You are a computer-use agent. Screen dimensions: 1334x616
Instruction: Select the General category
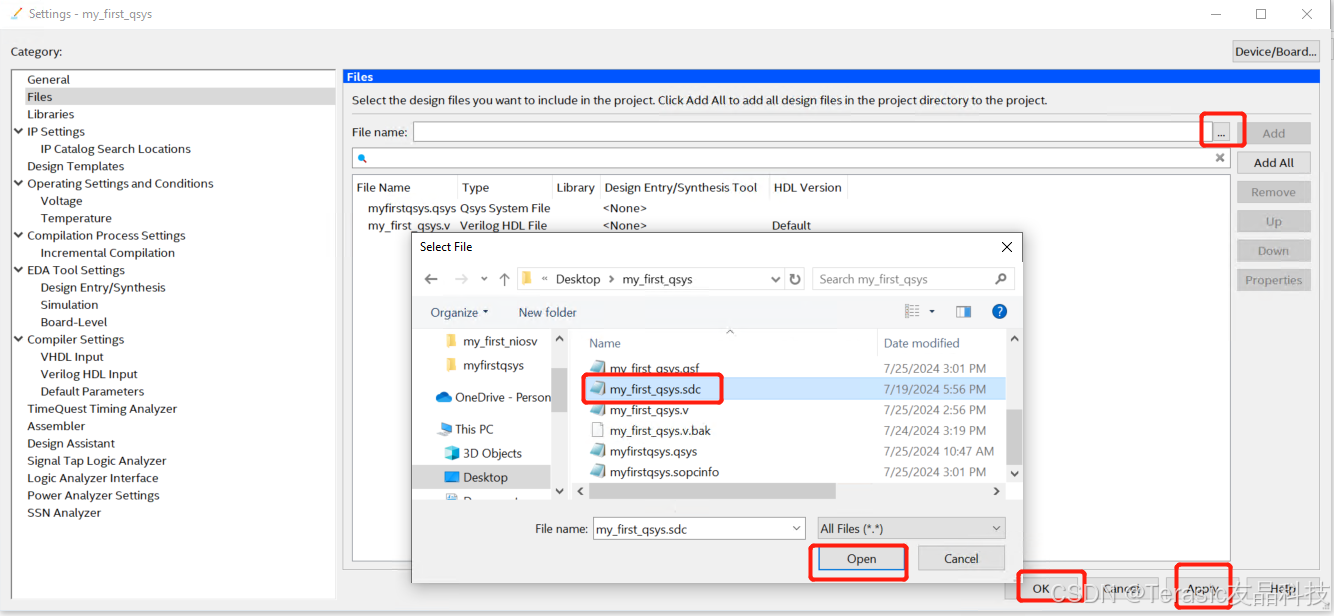click(x=48, y=79)
